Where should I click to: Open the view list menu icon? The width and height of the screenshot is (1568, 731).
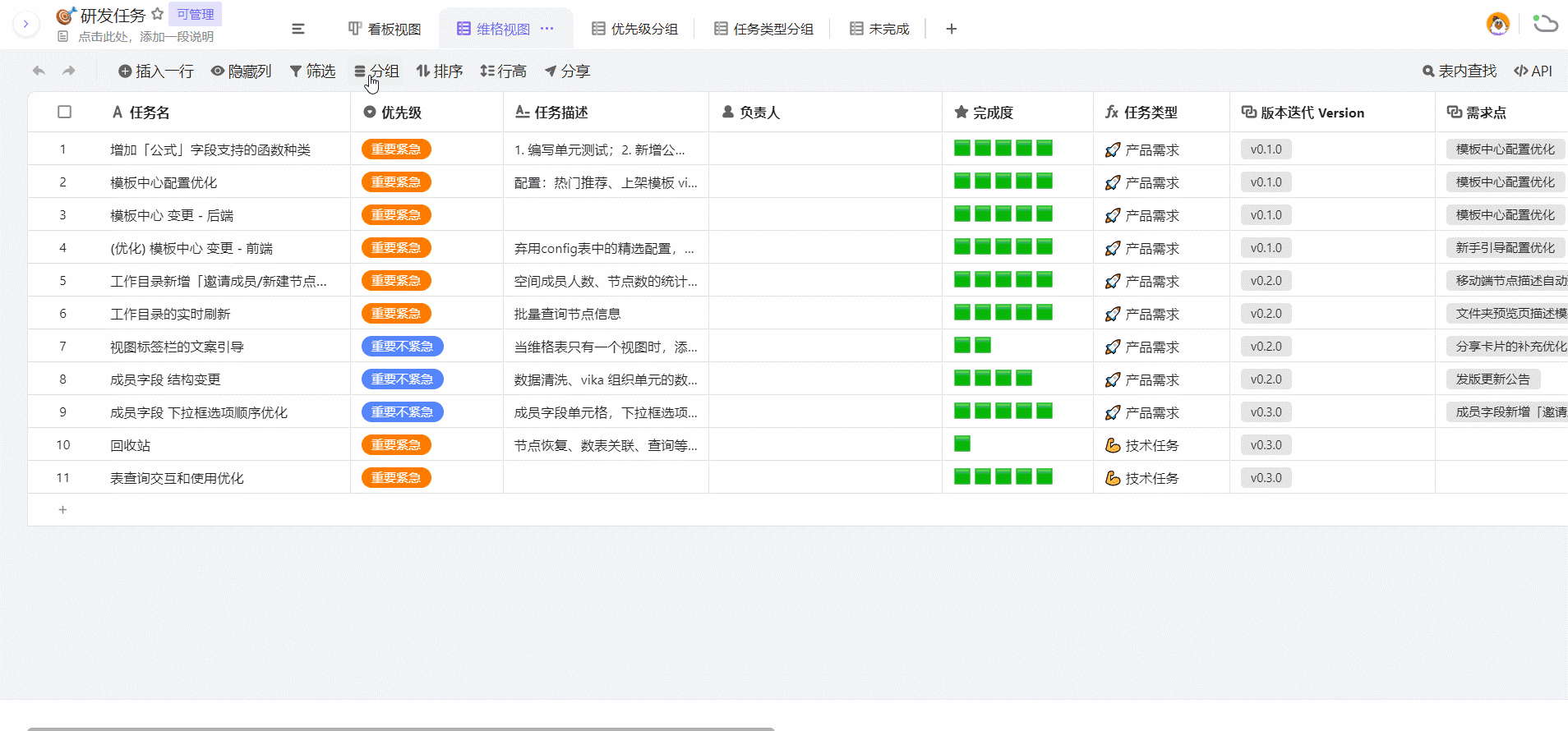point(298,29)
